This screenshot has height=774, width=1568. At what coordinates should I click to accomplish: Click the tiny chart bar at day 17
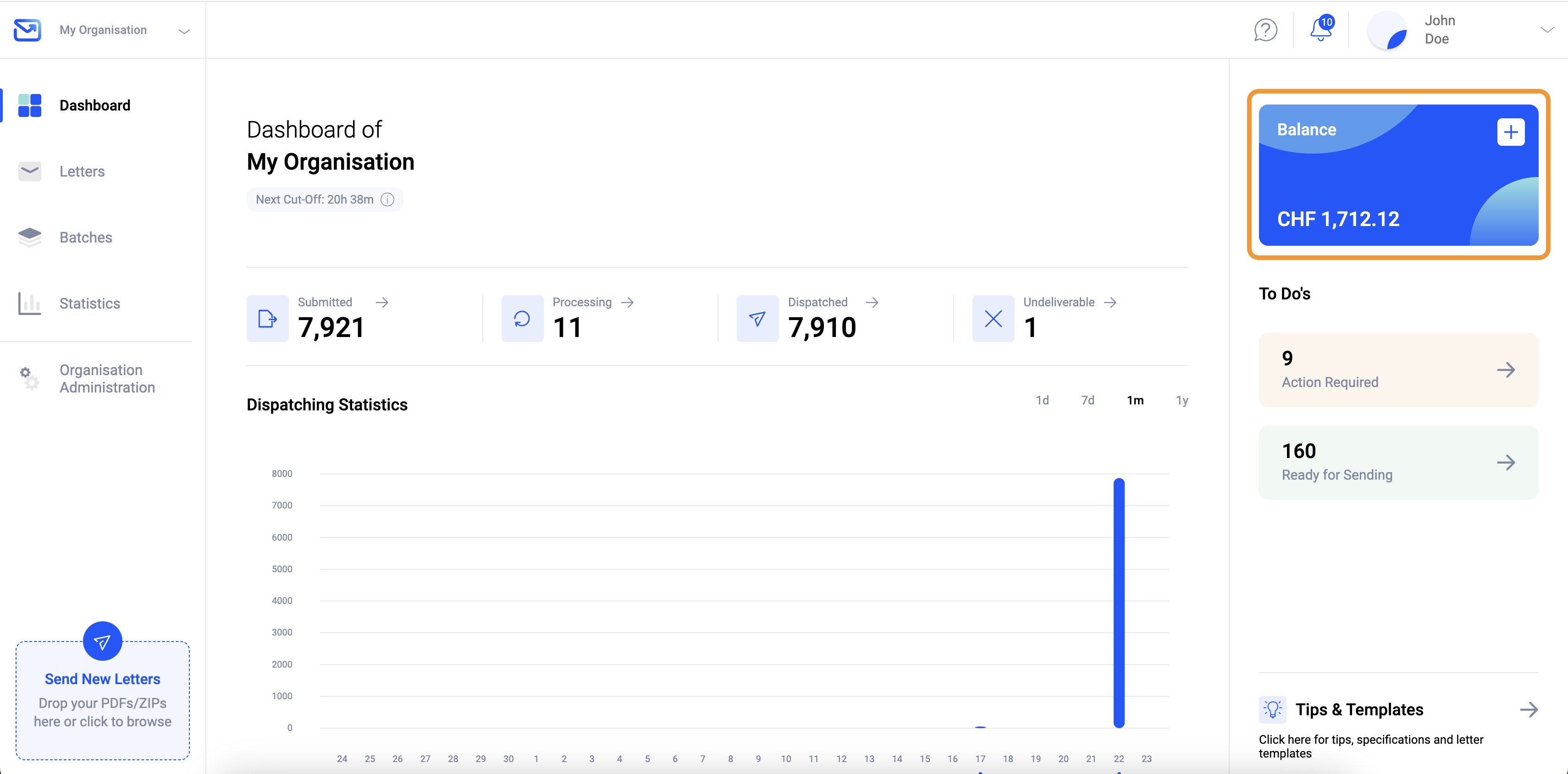(x=980, y=726)
